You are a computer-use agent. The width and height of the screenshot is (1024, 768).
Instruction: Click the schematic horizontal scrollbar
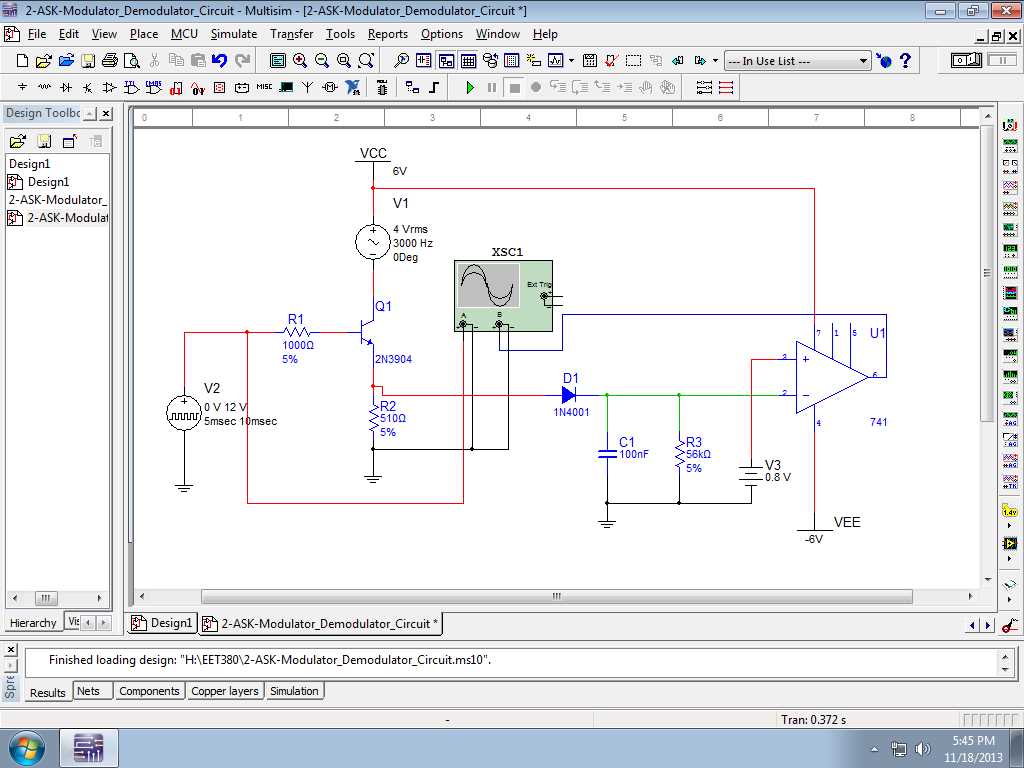click(556, 596)
